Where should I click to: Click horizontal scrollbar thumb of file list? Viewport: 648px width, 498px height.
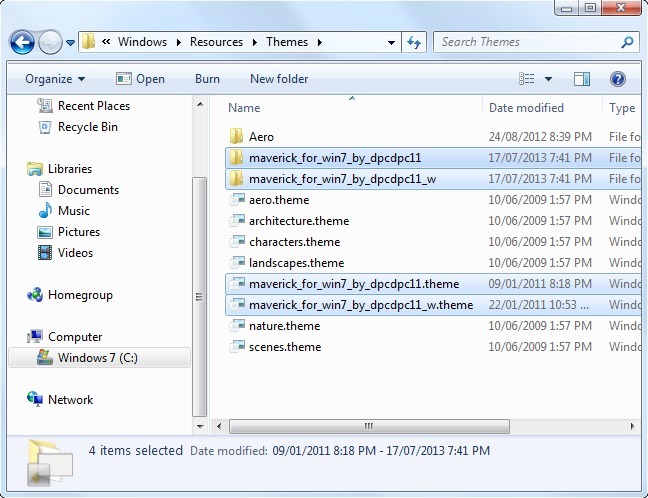[369, 426]
